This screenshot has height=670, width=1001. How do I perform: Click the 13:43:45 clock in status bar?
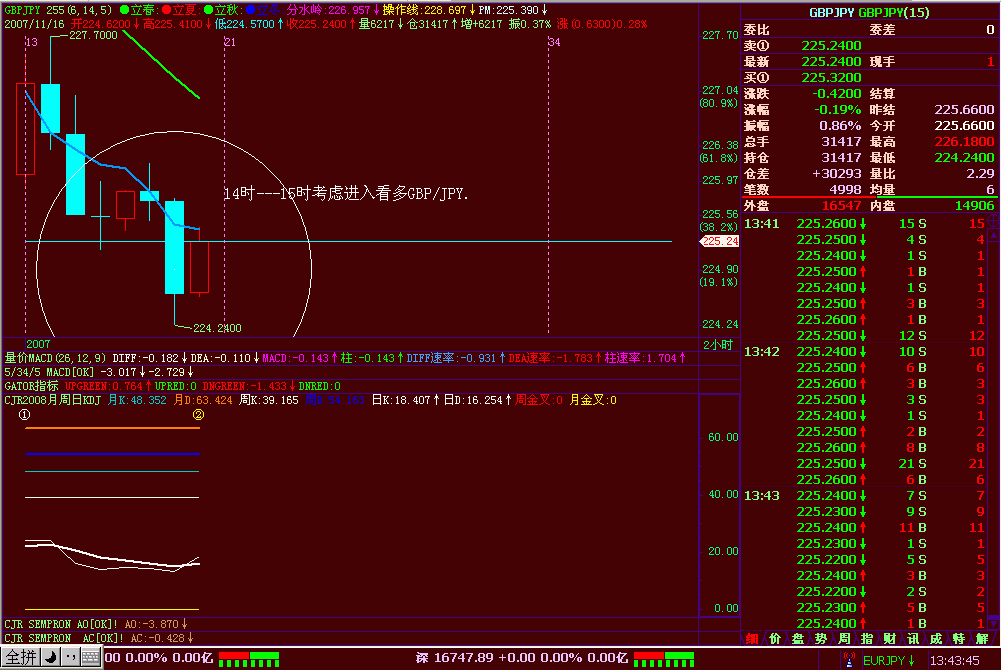(x=954, y=660)
